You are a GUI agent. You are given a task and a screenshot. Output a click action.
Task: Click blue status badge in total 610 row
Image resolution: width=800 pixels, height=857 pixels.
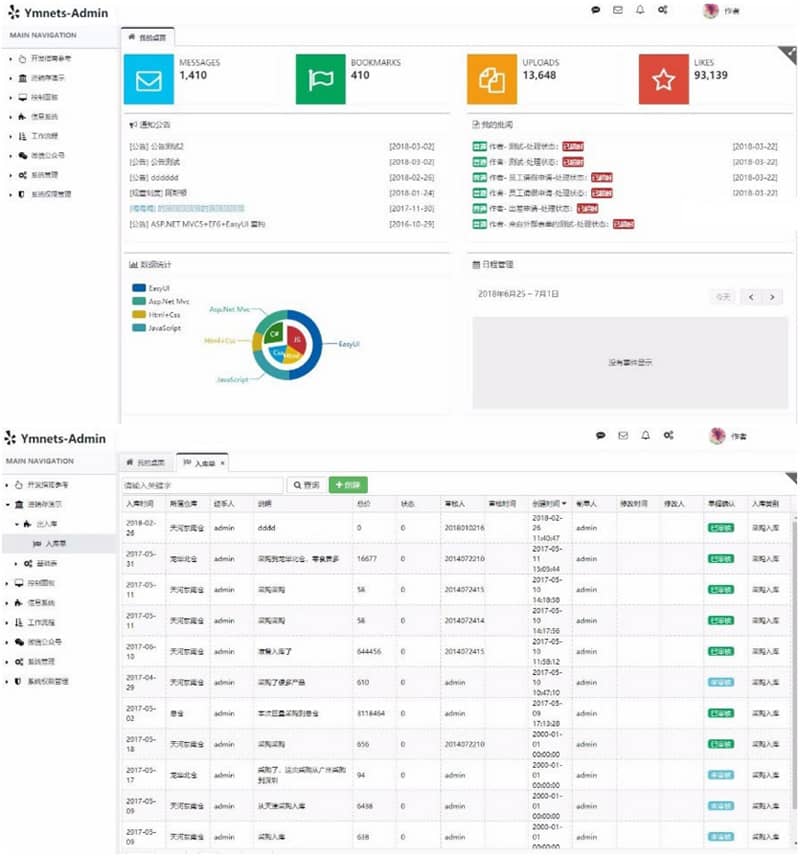coord(721,683)
